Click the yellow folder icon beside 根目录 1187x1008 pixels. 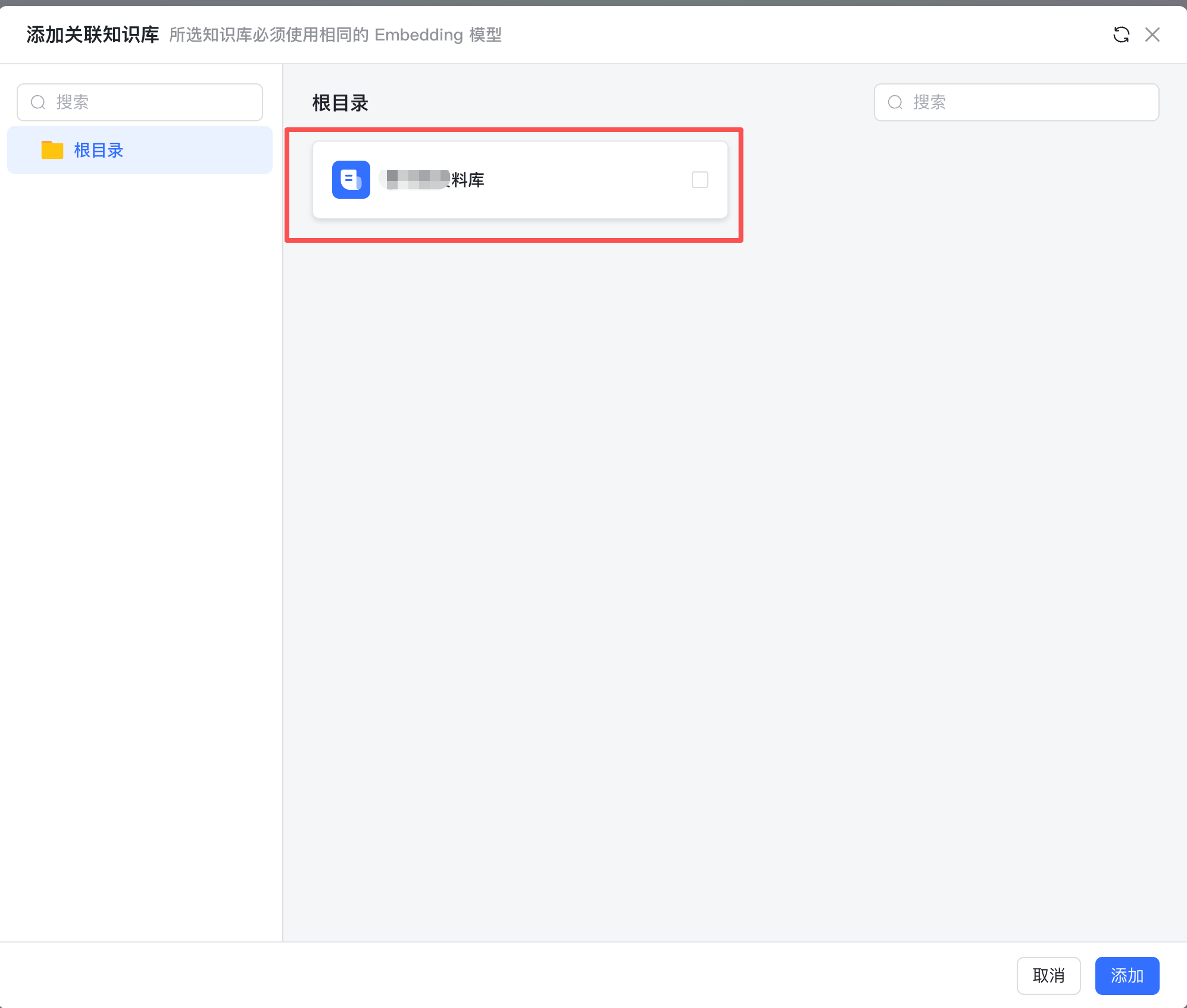pyautogui.click(x=52, y=150)
